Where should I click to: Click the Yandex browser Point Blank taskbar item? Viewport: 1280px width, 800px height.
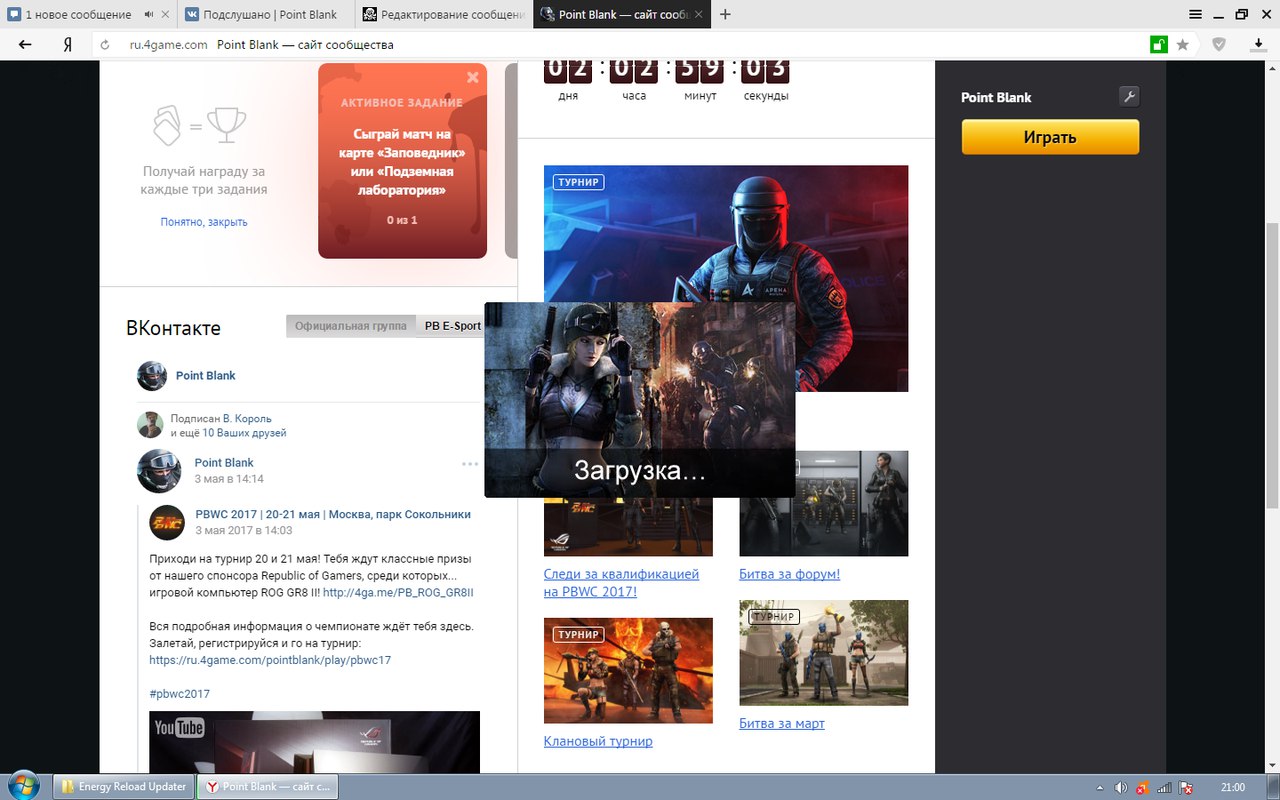coord(267,787)
